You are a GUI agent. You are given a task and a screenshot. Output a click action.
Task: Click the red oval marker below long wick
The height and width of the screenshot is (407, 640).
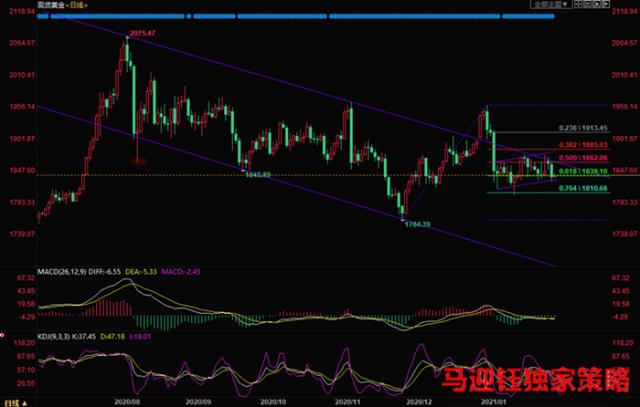[x=139, y=161]
